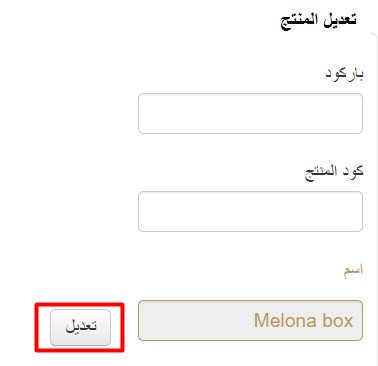The height and width of the screenshot is (366, 378).
Task: Click the field under the باركود label
Action: pos(250,113)
